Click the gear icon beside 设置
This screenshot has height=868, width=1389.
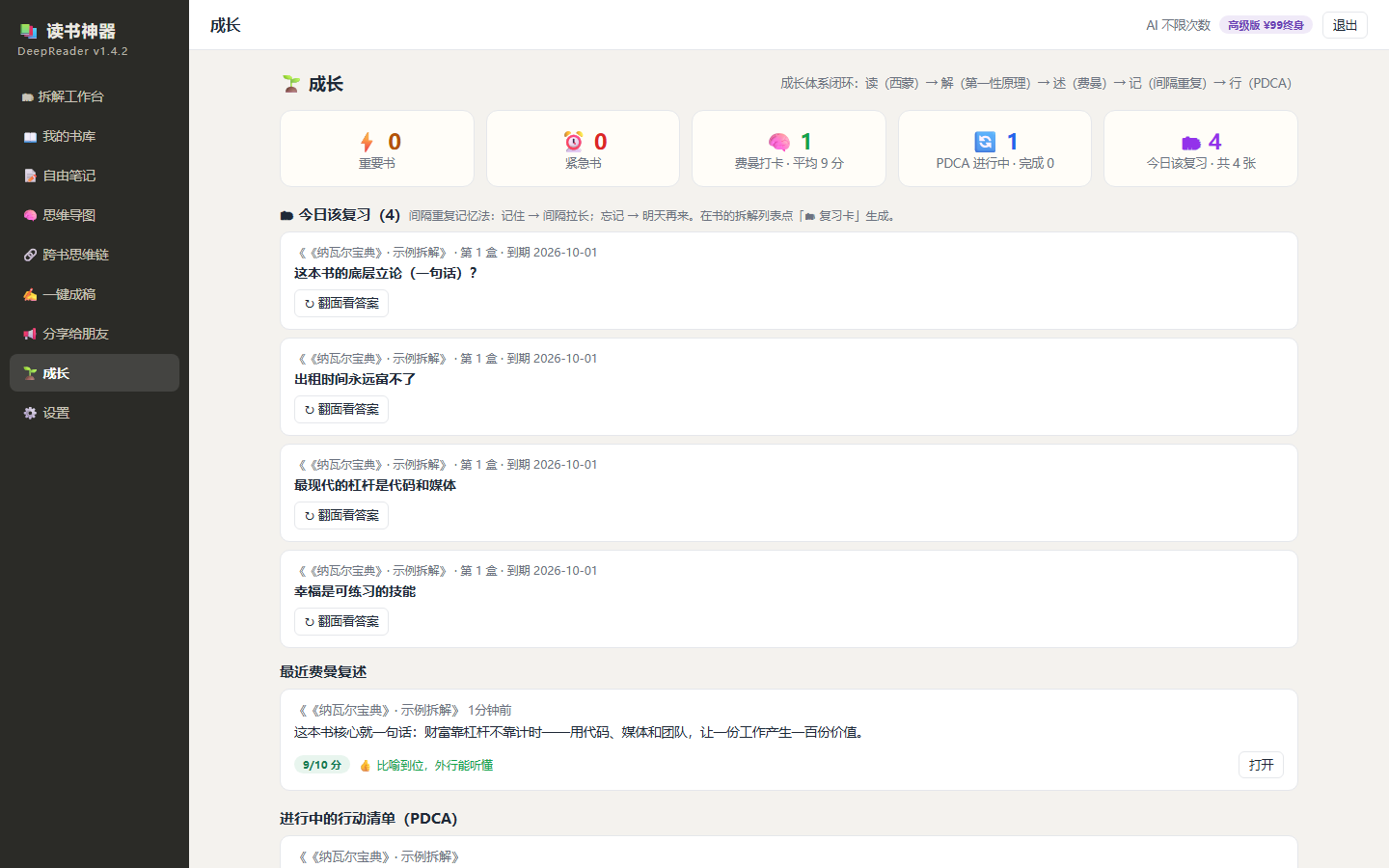click(x=30, y=413)
